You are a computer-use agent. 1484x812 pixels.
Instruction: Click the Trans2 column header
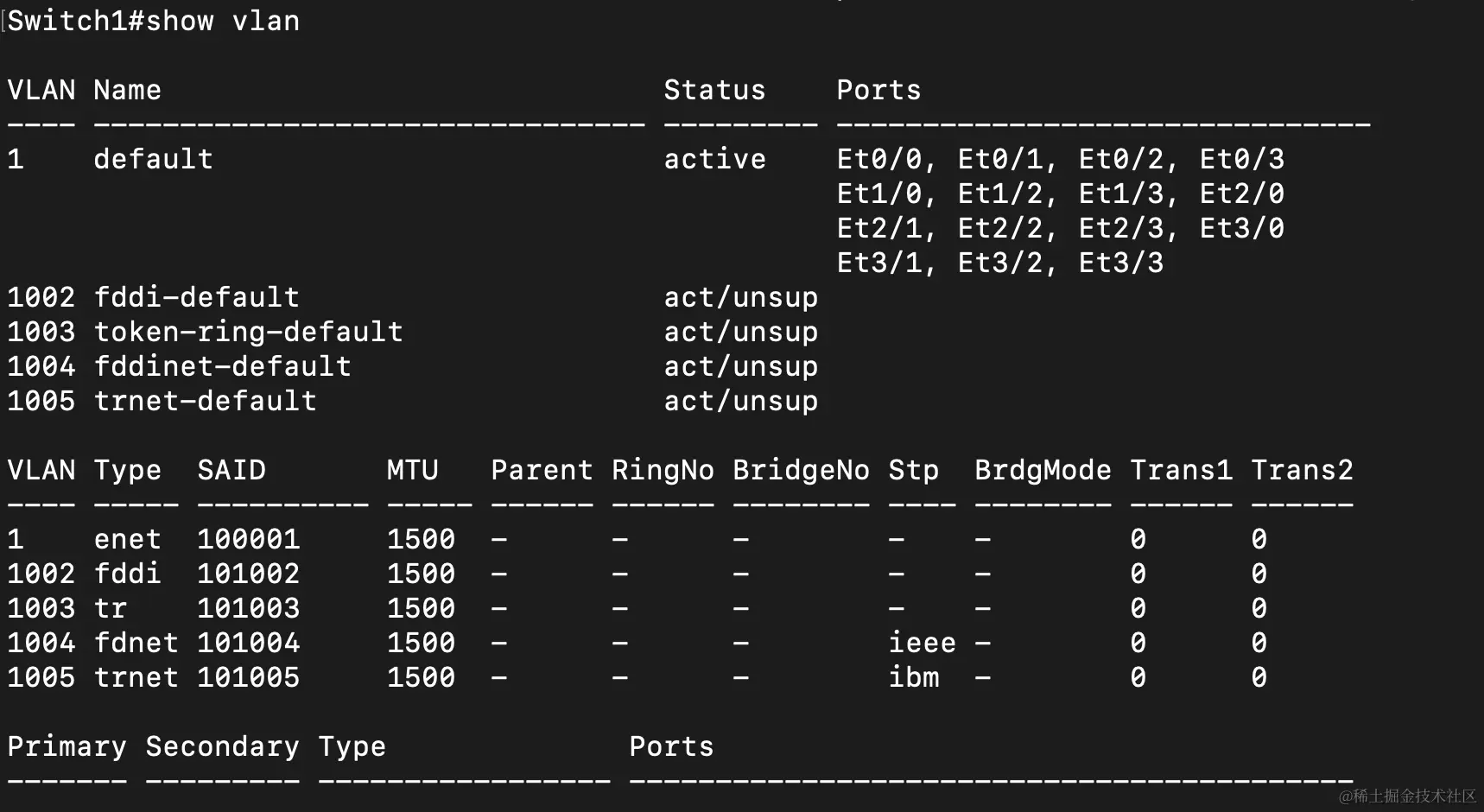(1303, 470)
